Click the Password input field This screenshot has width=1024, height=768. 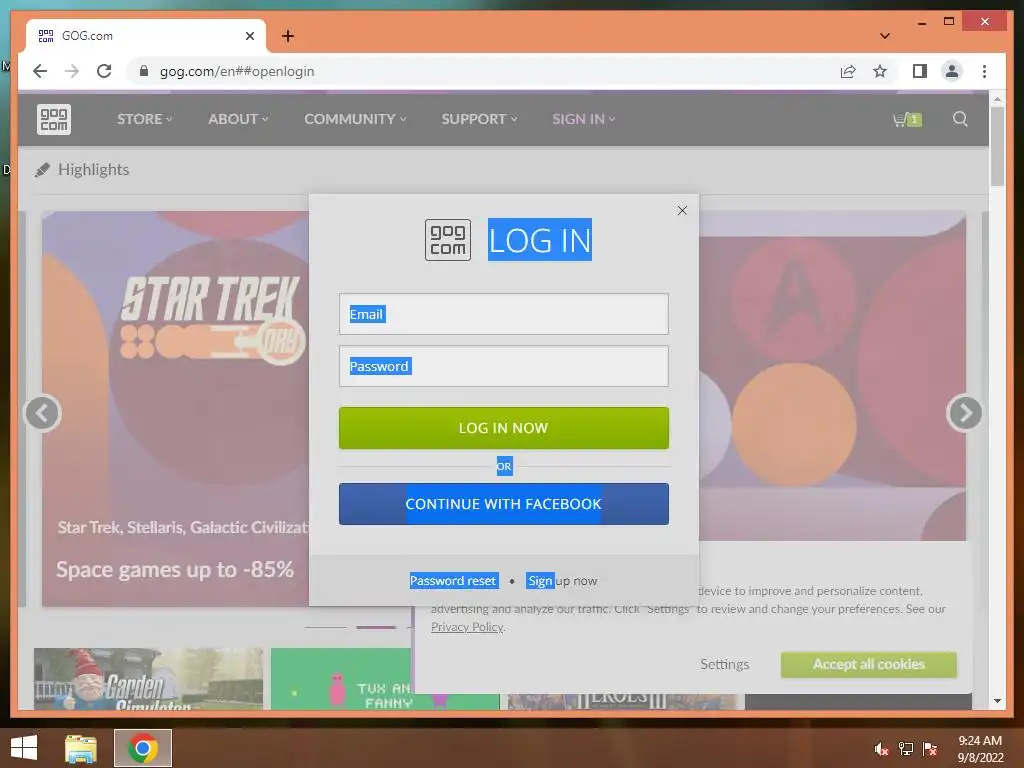(504, 366)
